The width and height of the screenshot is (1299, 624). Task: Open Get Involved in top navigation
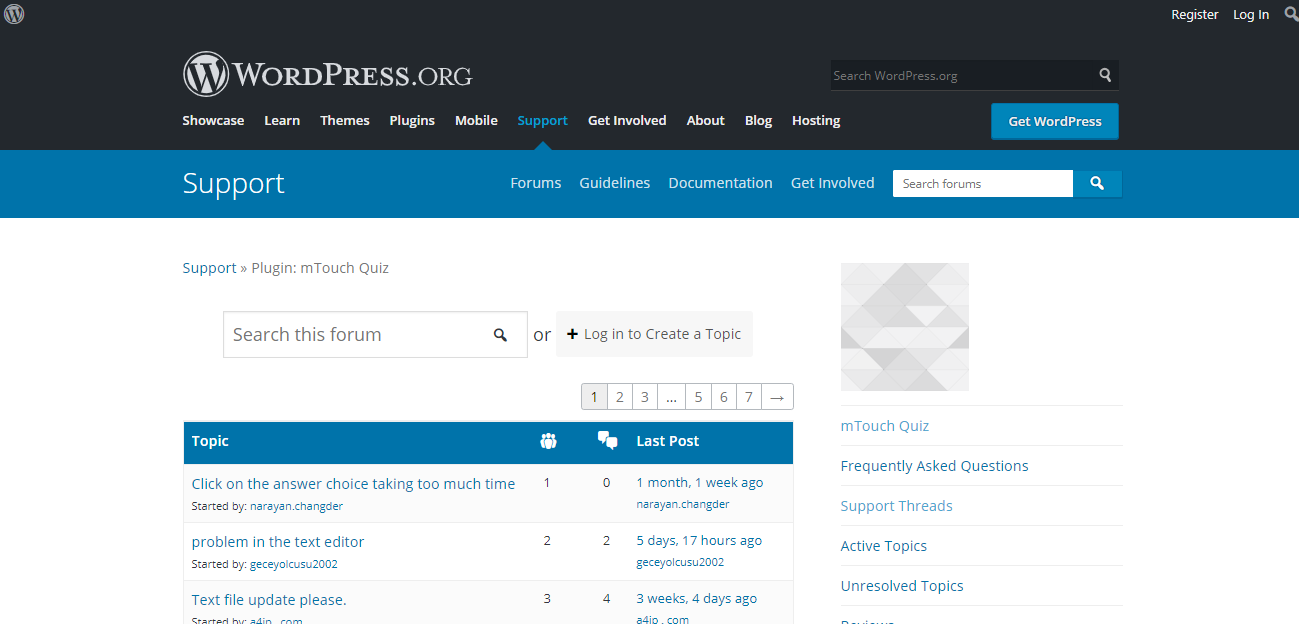(627, 120)
